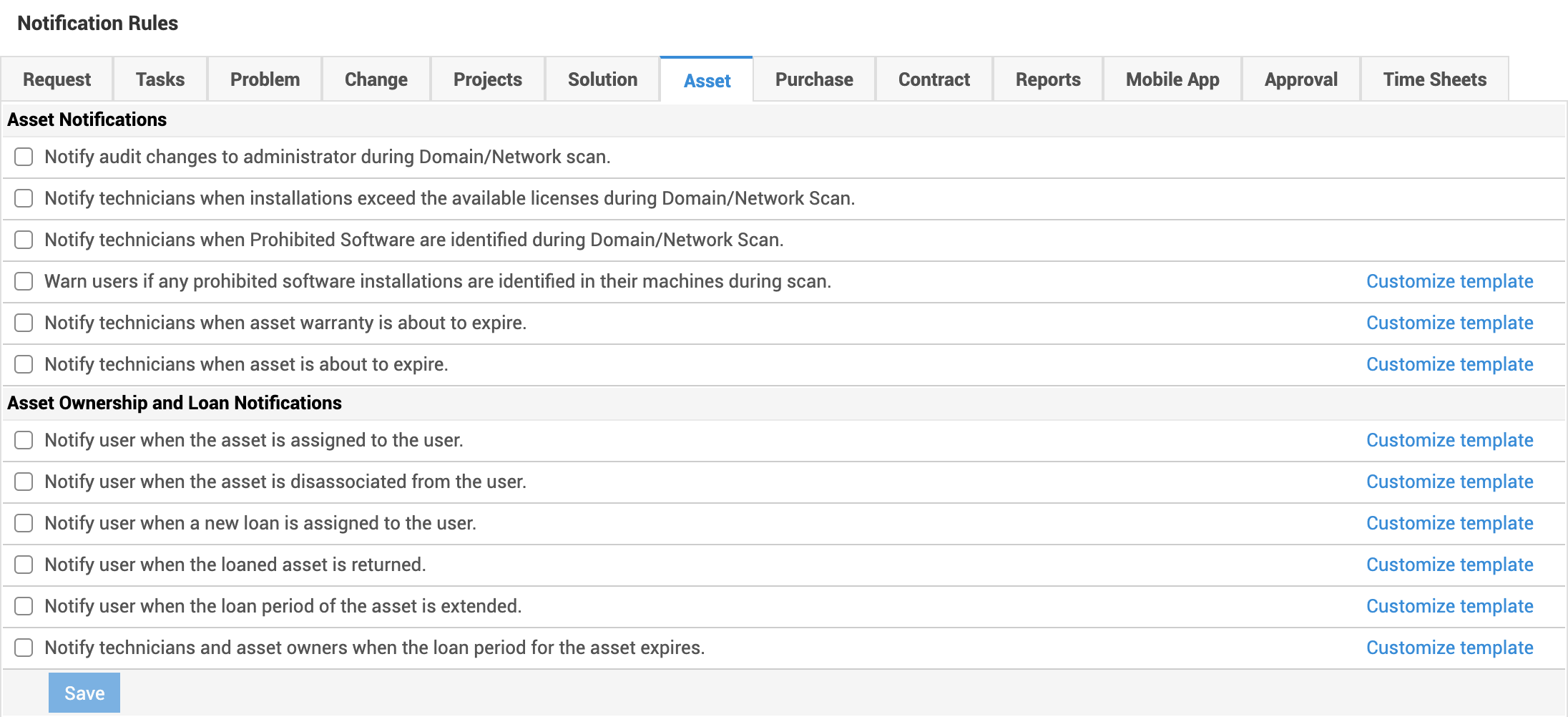Check the exceeded licenses notification box

(x=24, y=198)
